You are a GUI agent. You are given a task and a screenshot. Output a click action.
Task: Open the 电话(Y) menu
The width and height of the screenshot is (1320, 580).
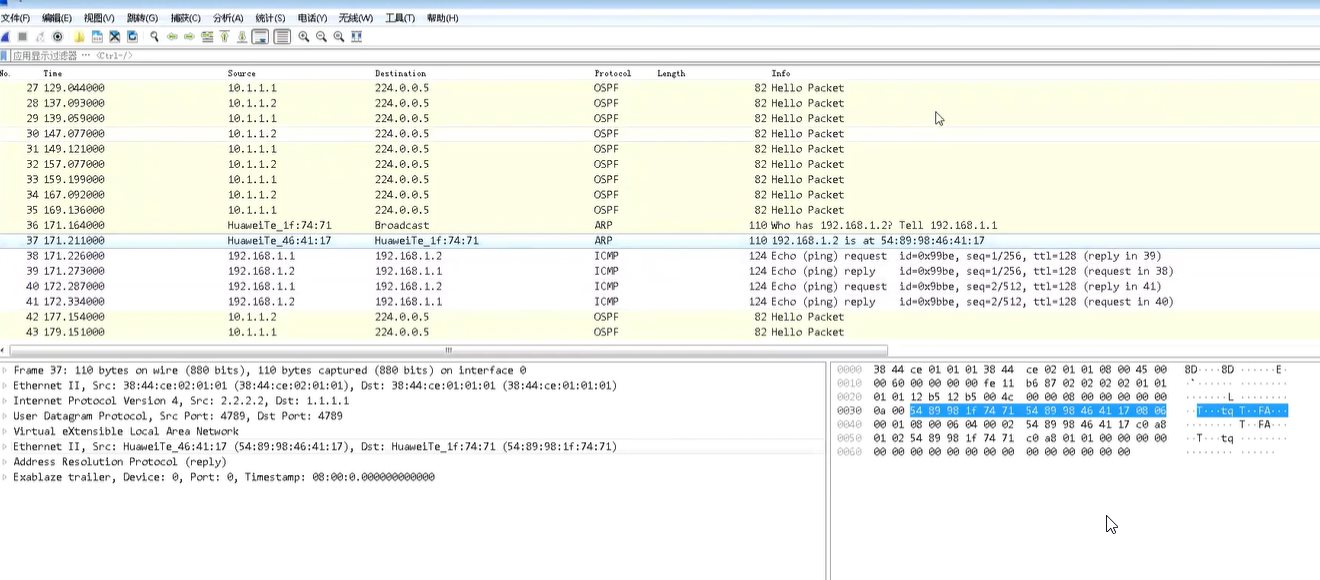click(312, 18)
